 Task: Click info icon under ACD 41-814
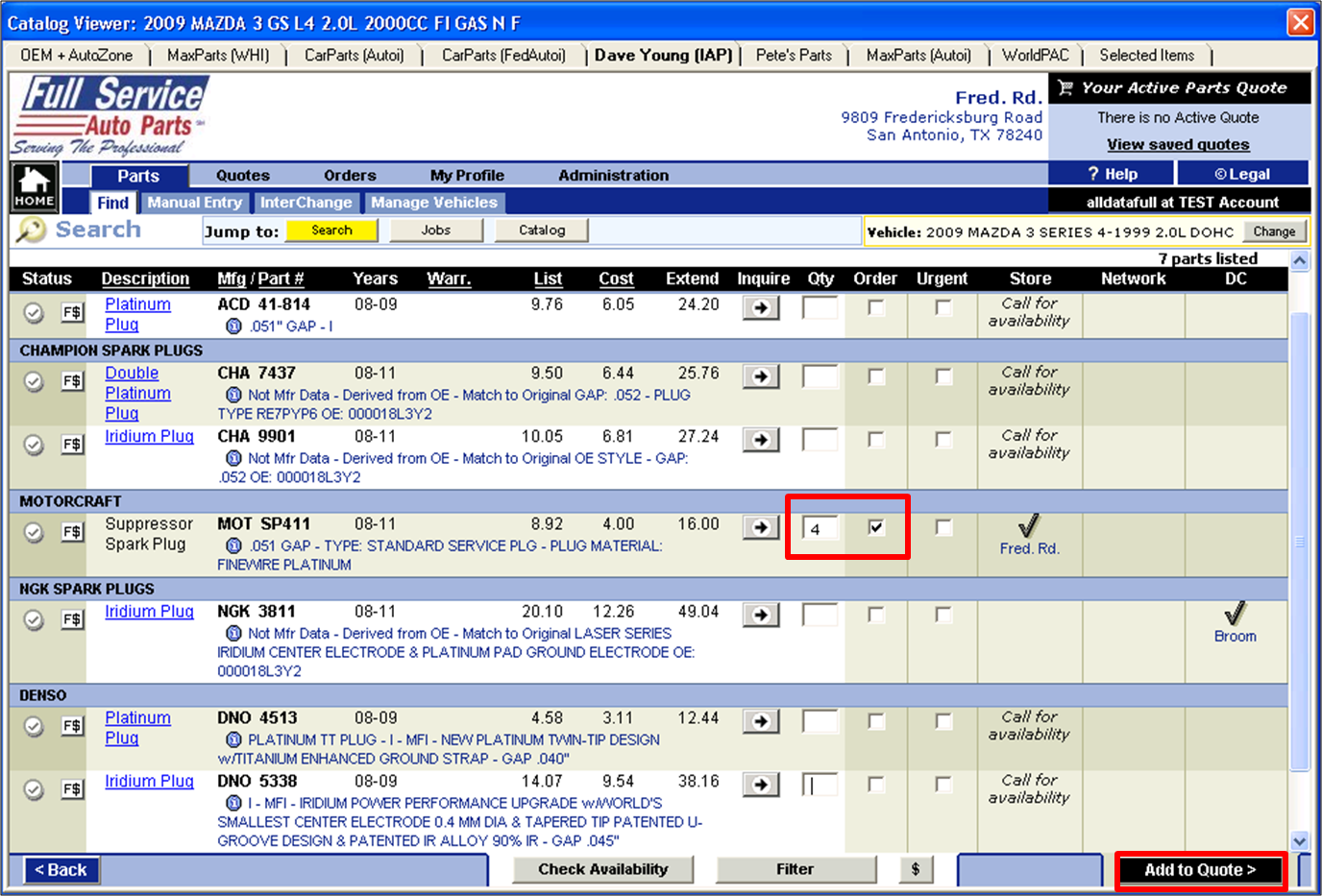click(233, 327)
